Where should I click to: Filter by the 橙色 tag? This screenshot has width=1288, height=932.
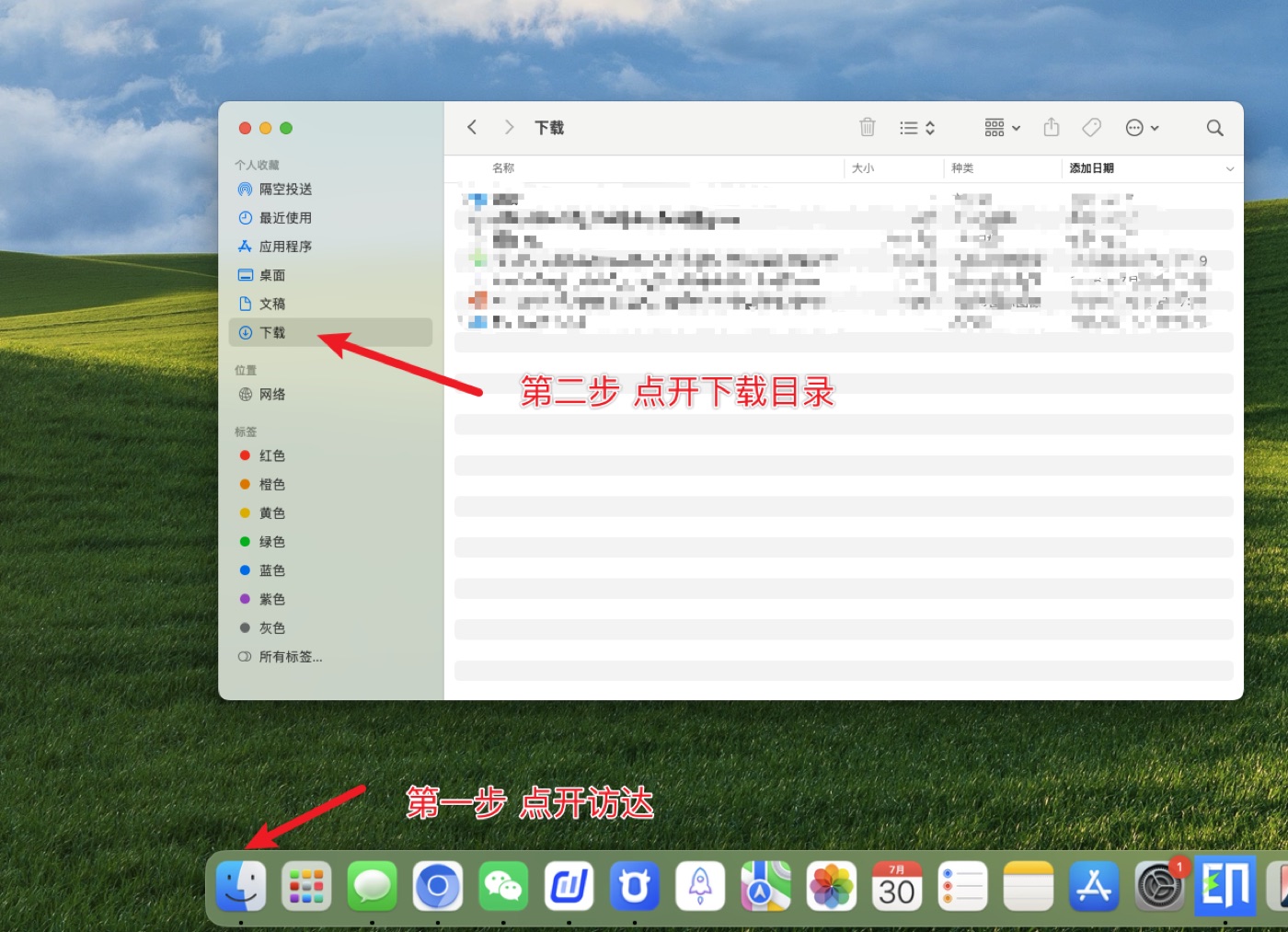click(330, 485)
